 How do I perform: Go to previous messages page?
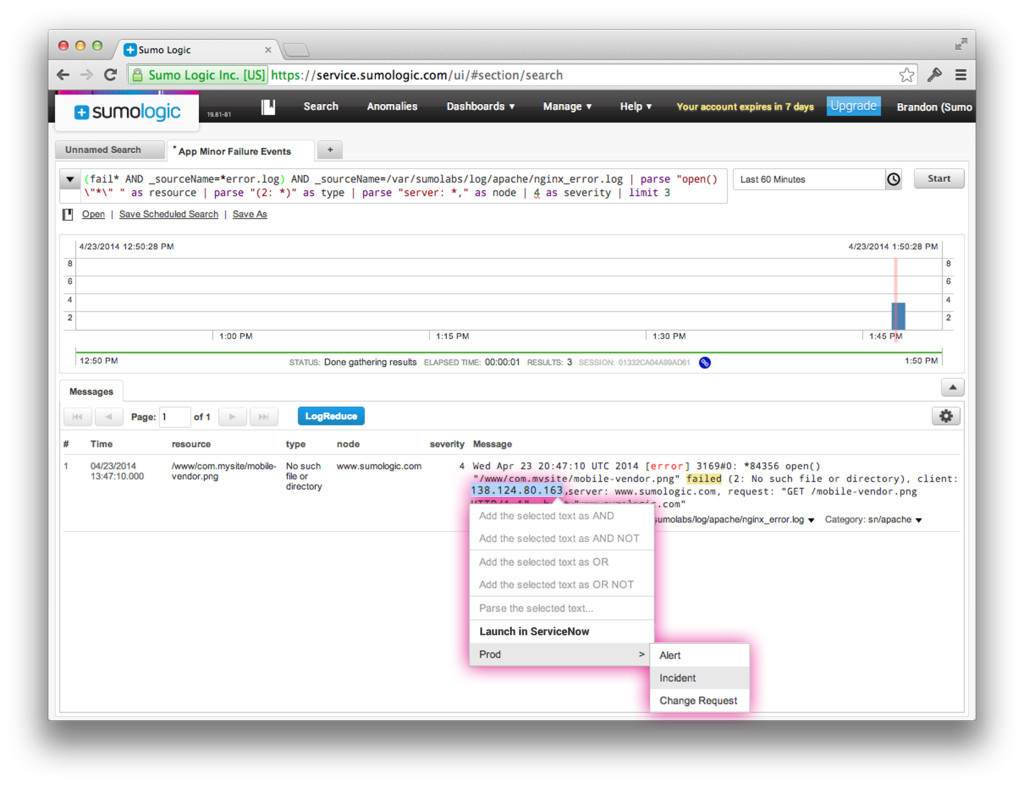tap(108, 417)
